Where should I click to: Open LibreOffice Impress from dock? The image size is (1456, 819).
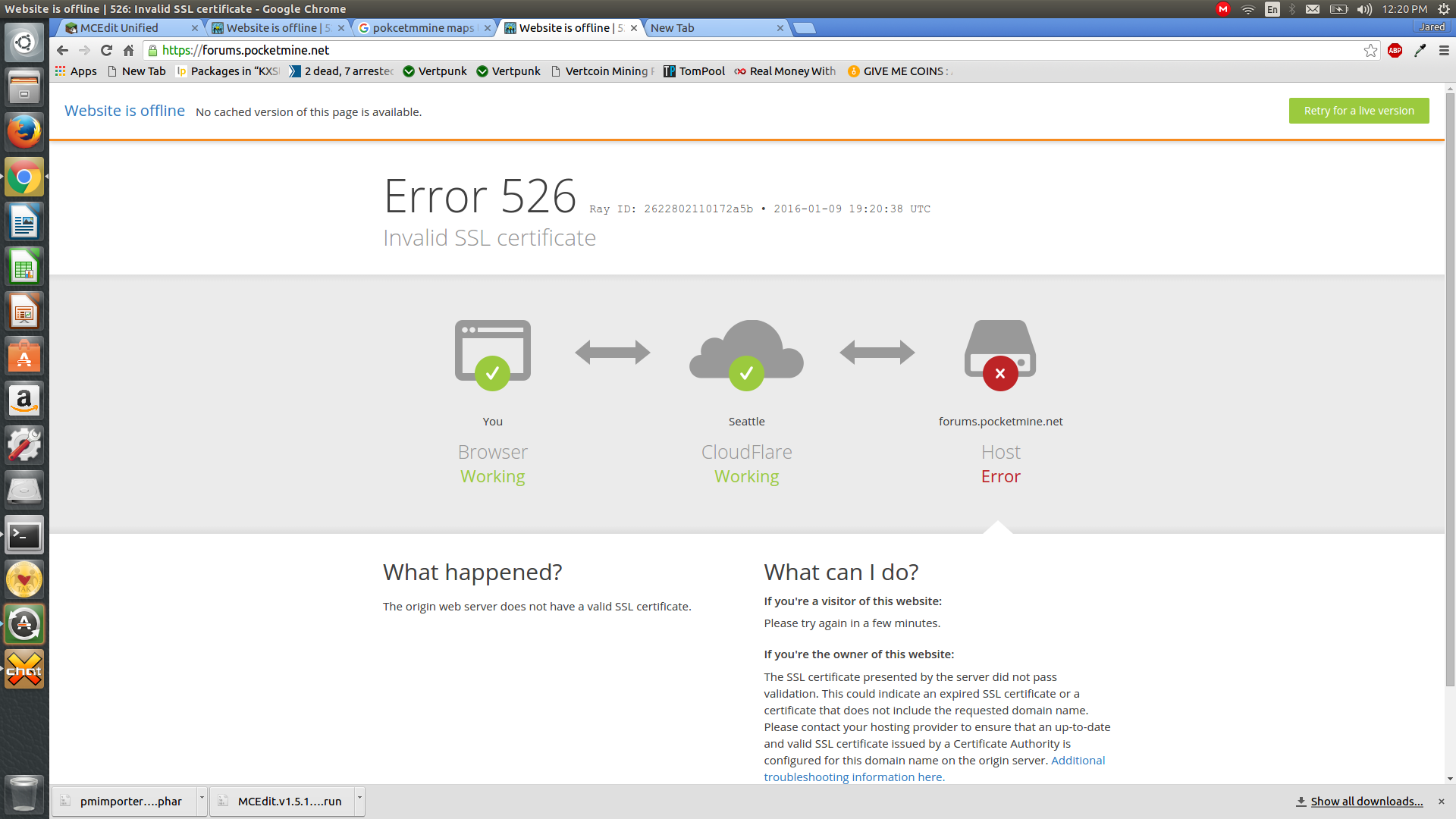tap(24, 312)
